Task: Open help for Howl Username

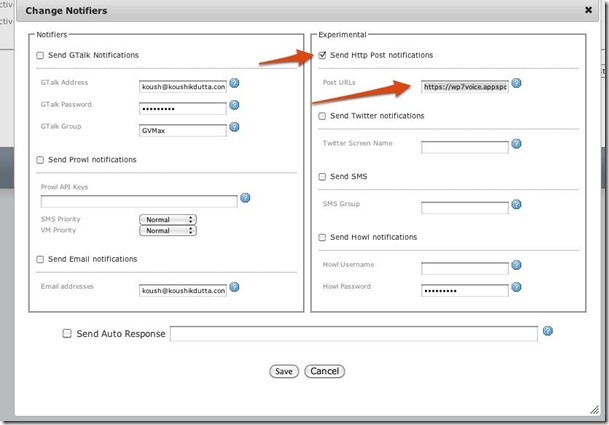Action: [516, 265]
